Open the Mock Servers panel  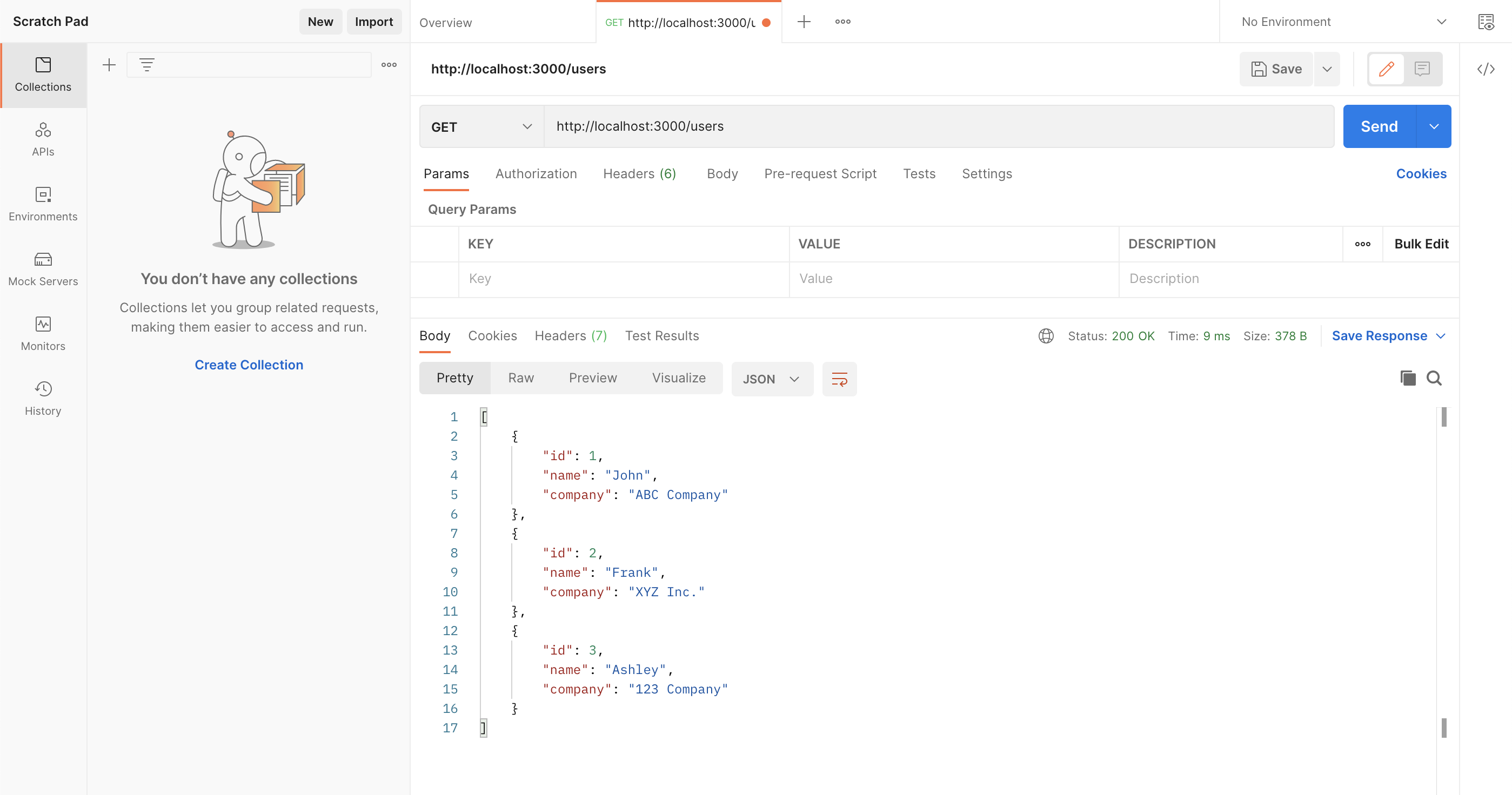point(42,268)
